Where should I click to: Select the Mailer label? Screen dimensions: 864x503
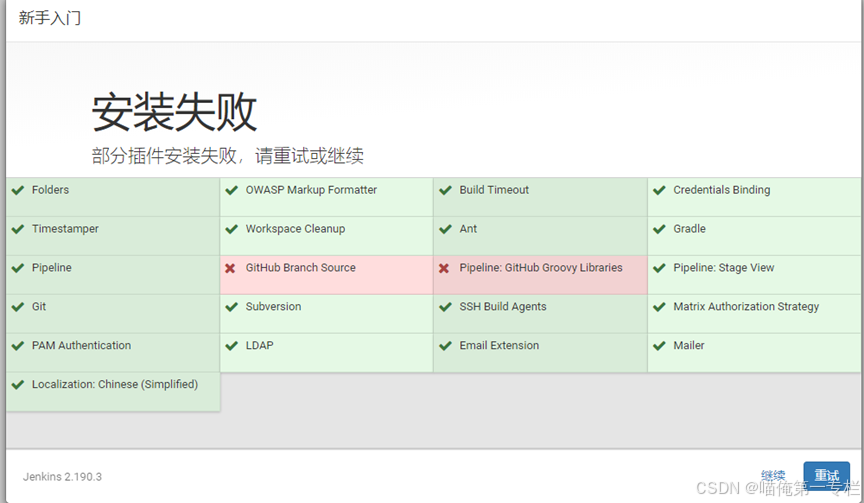pyautogui.click(x=689, y=346)
